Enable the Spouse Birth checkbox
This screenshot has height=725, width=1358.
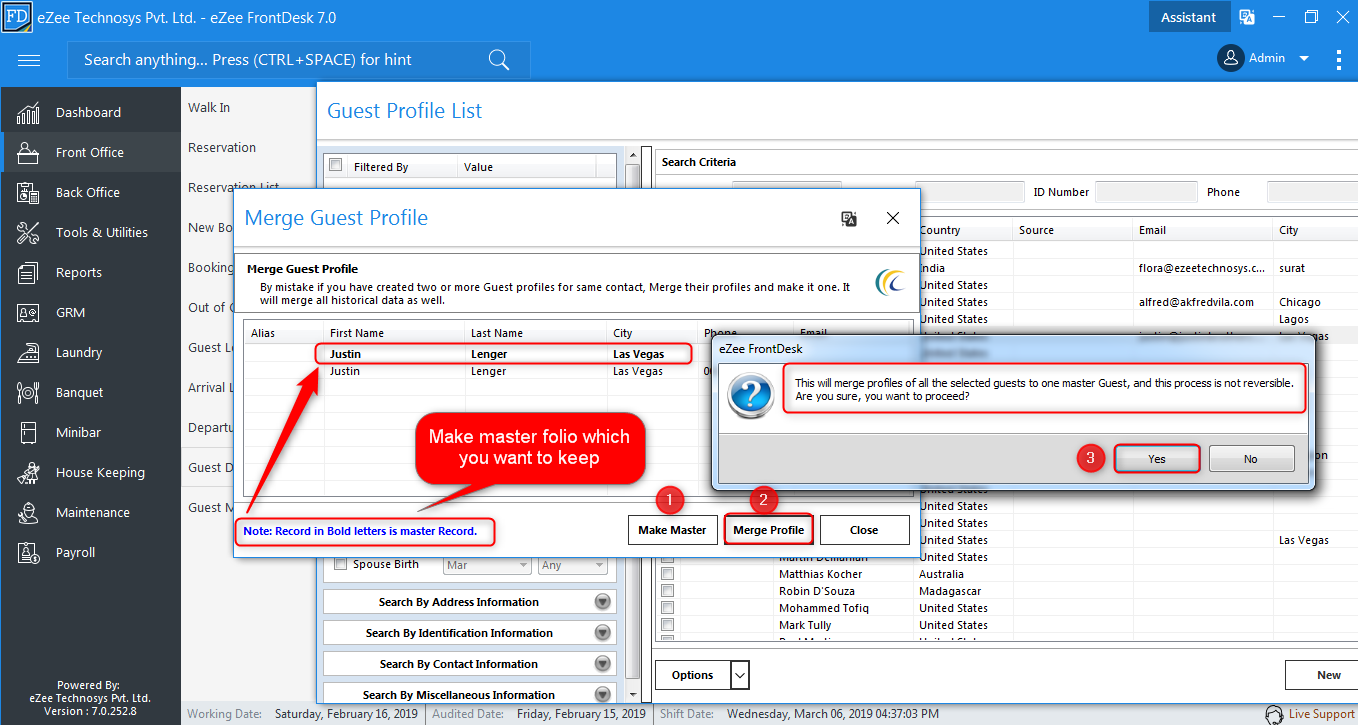point(340,564)
